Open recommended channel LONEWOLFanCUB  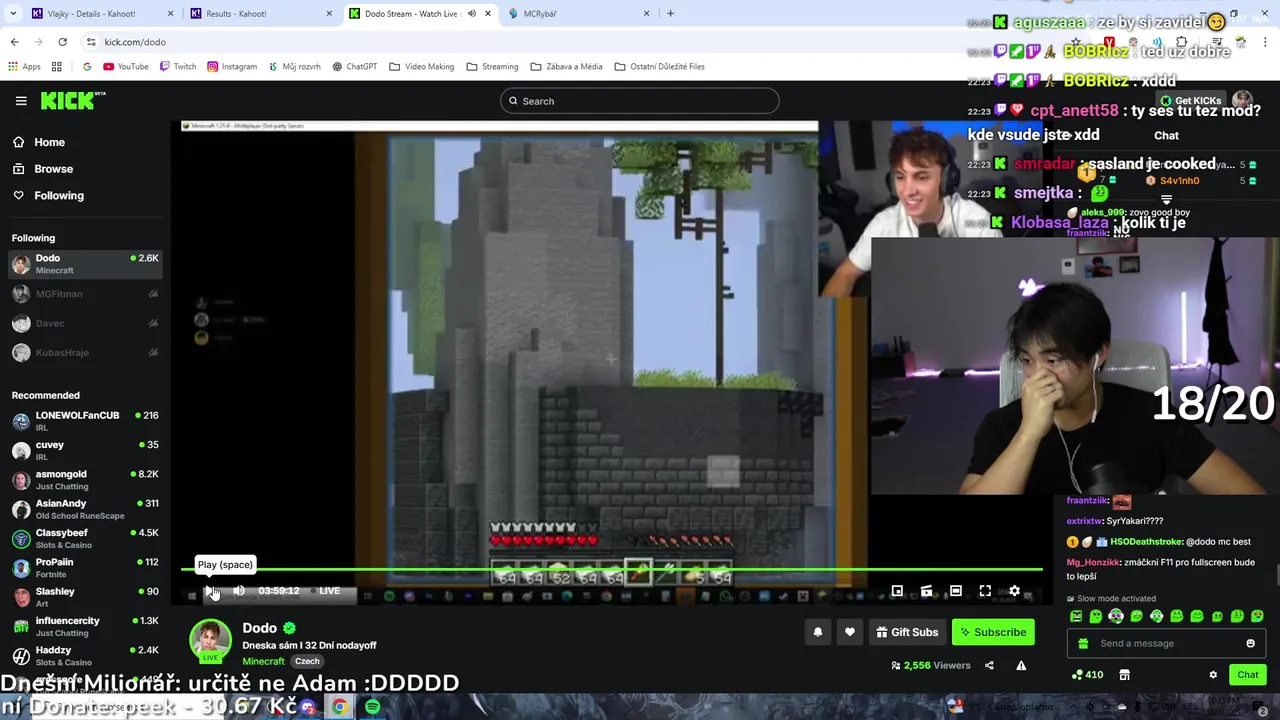click(x=86, y=421)
